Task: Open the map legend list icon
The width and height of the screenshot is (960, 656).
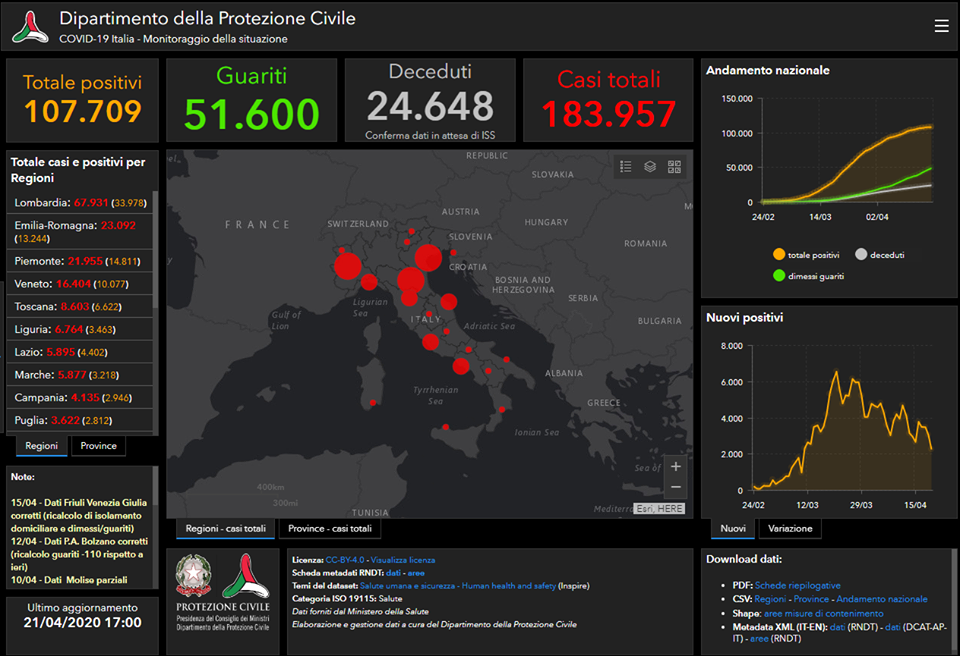Action: 626,167
